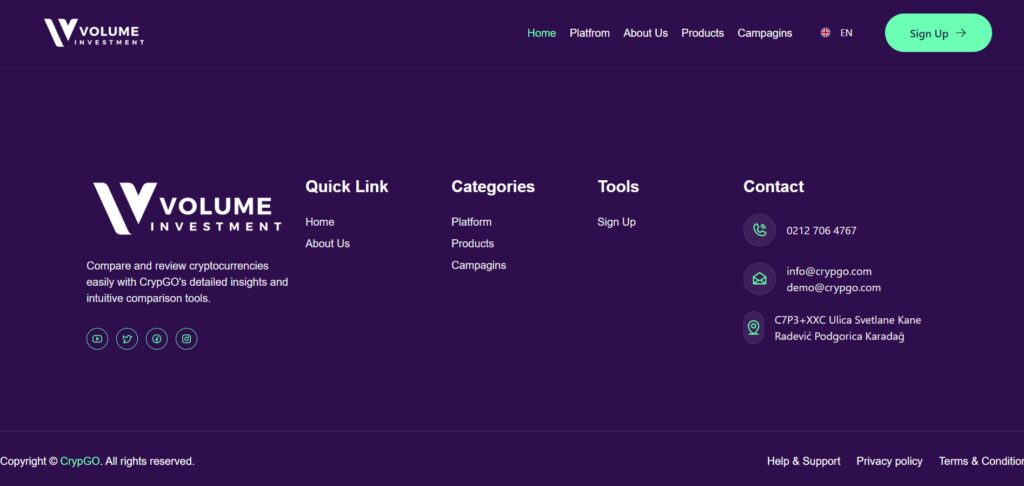Click the Twitter bird icon
Image resolution: width=1024 pixels, height=486 pixels.
[127, 339]
